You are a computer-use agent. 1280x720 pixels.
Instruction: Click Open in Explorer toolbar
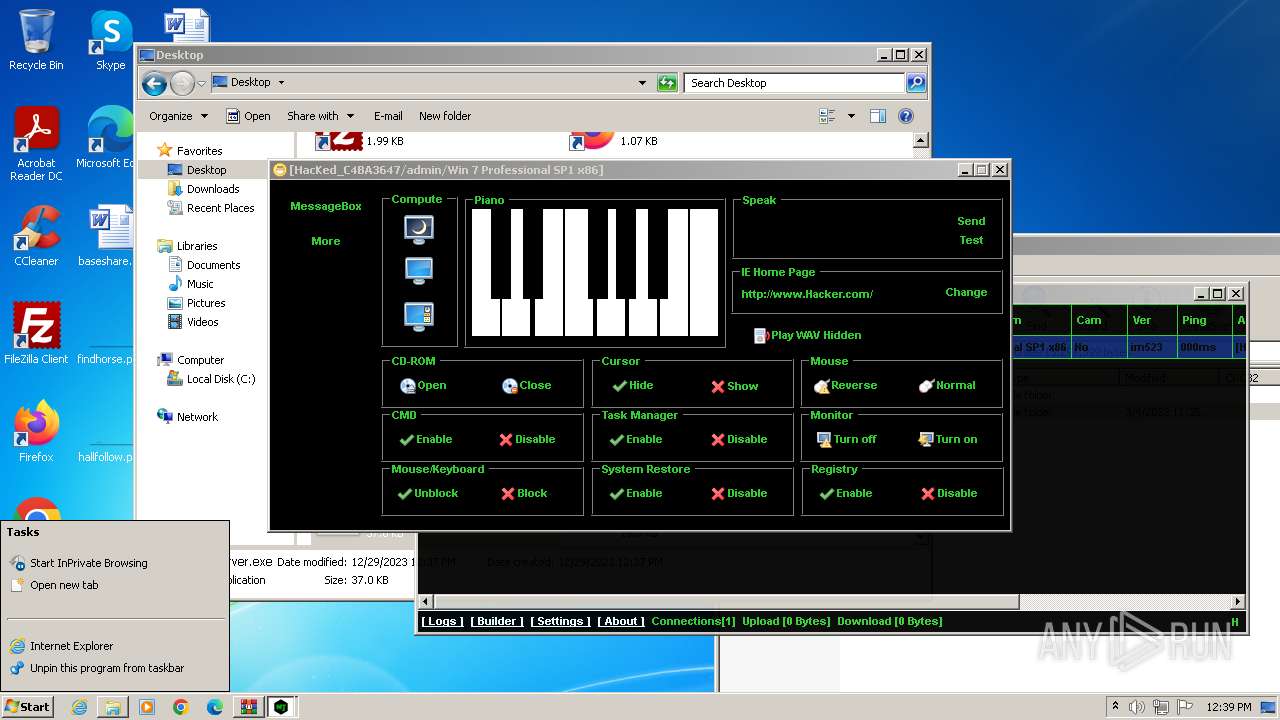pyautogui.click(x=248, y=116)
